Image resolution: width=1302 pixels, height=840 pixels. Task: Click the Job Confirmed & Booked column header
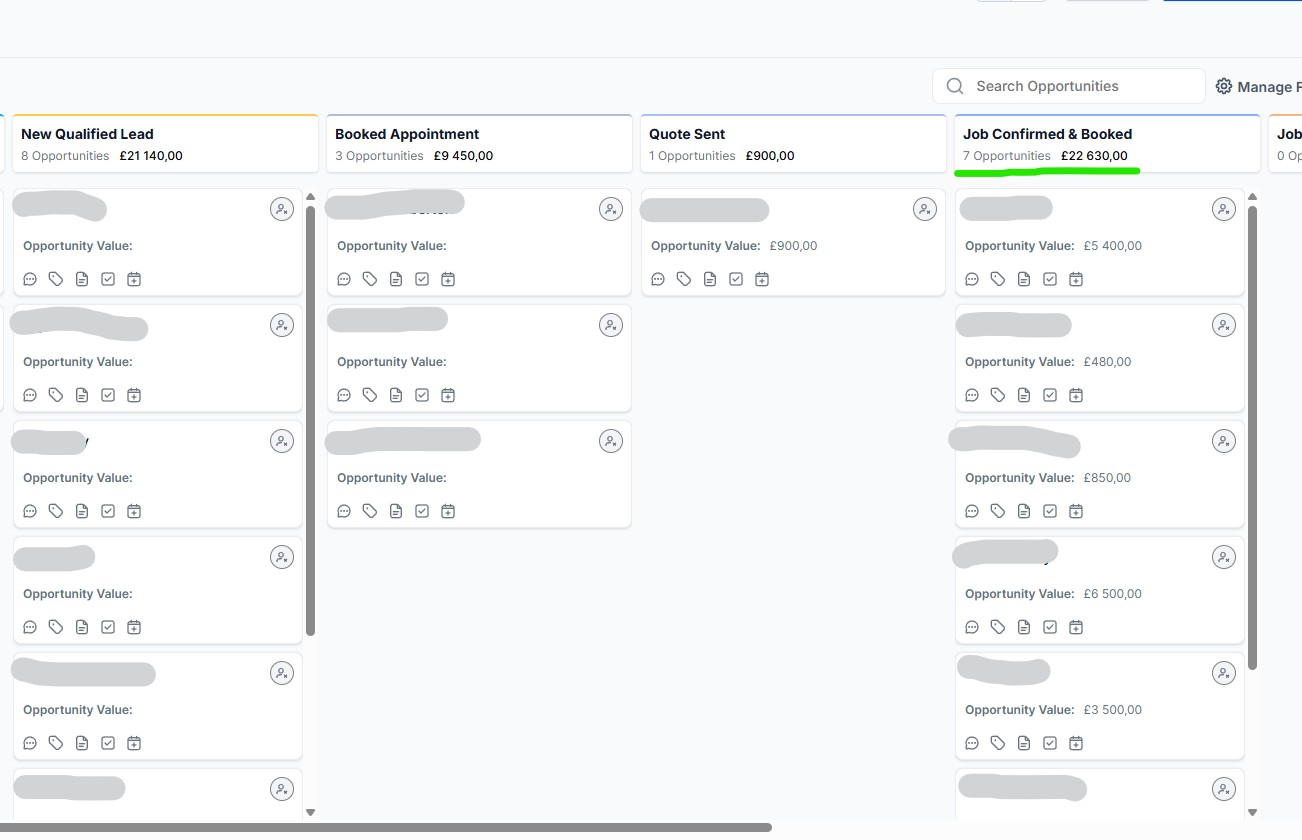pyautogui.click(x=1047, y=133)
